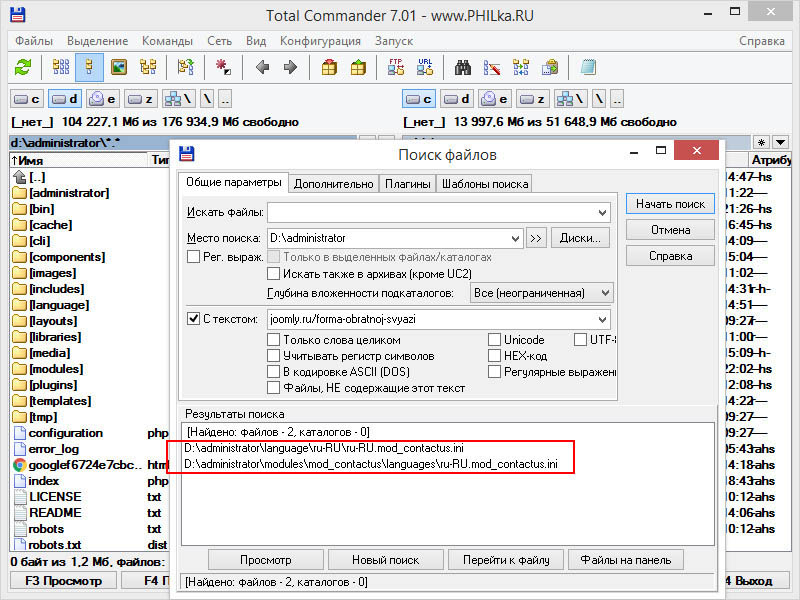This screenshot has width=800, height=600.
Task: Click the pack files archive icon
Action: click(329, 67)
